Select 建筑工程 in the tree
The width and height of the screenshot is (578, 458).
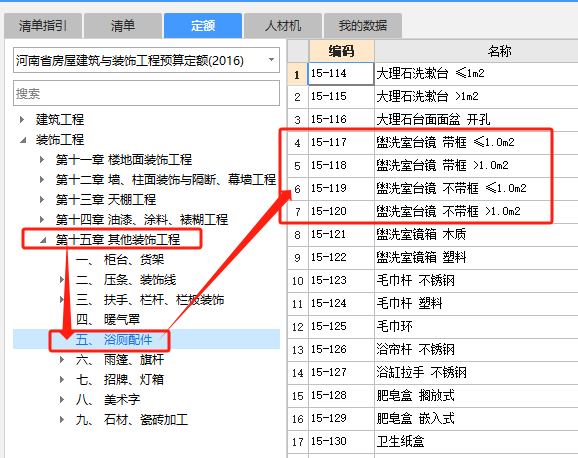click(60, 119)
